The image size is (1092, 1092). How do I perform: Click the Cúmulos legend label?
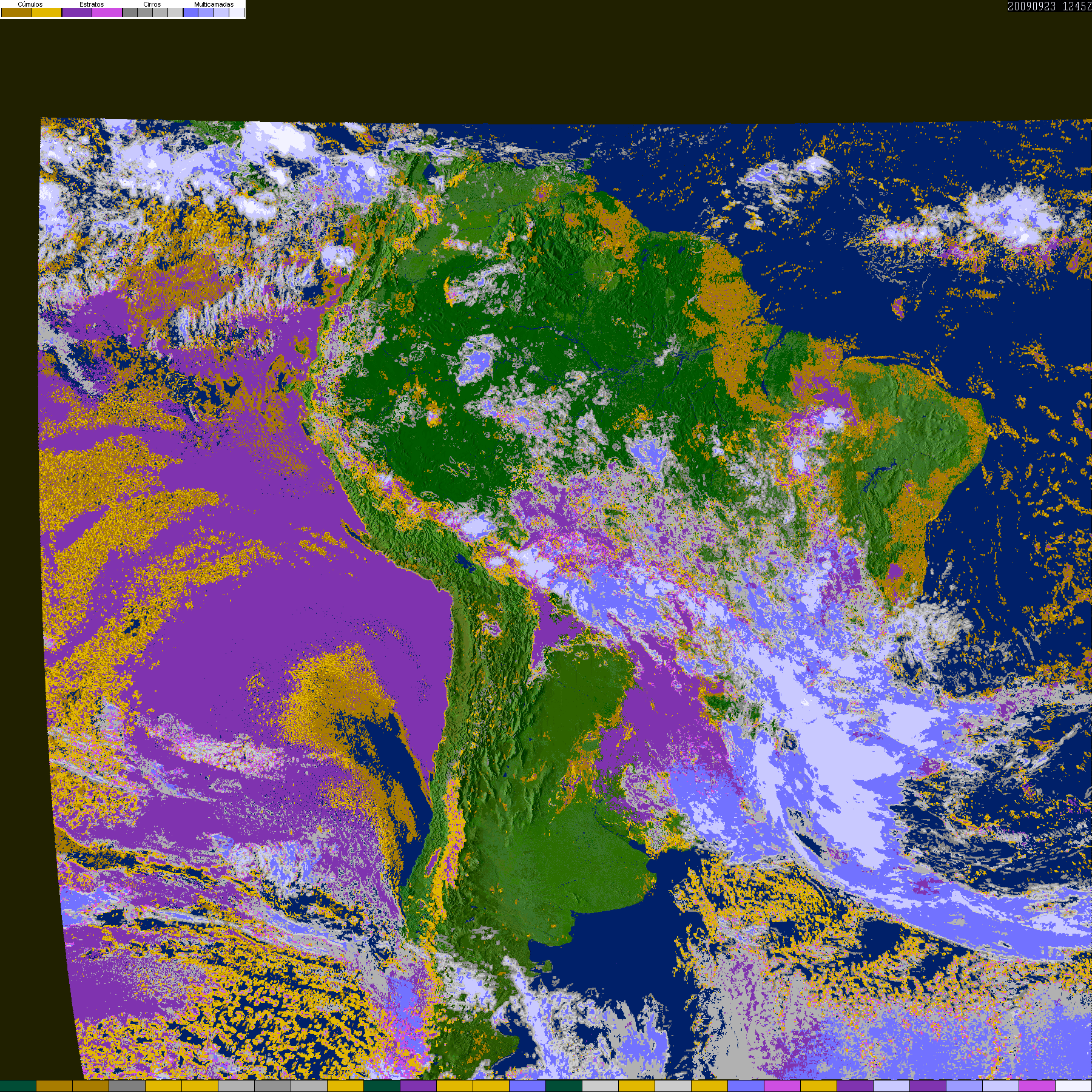[x=30, y=4]
